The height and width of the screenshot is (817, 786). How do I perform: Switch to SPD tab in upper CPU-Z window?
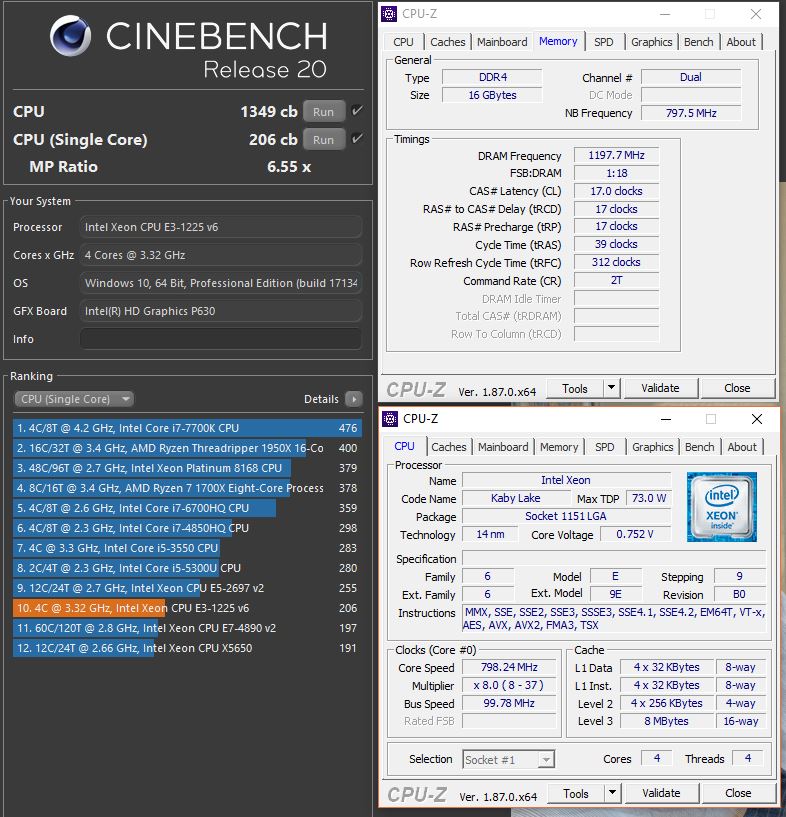[604, 42]
